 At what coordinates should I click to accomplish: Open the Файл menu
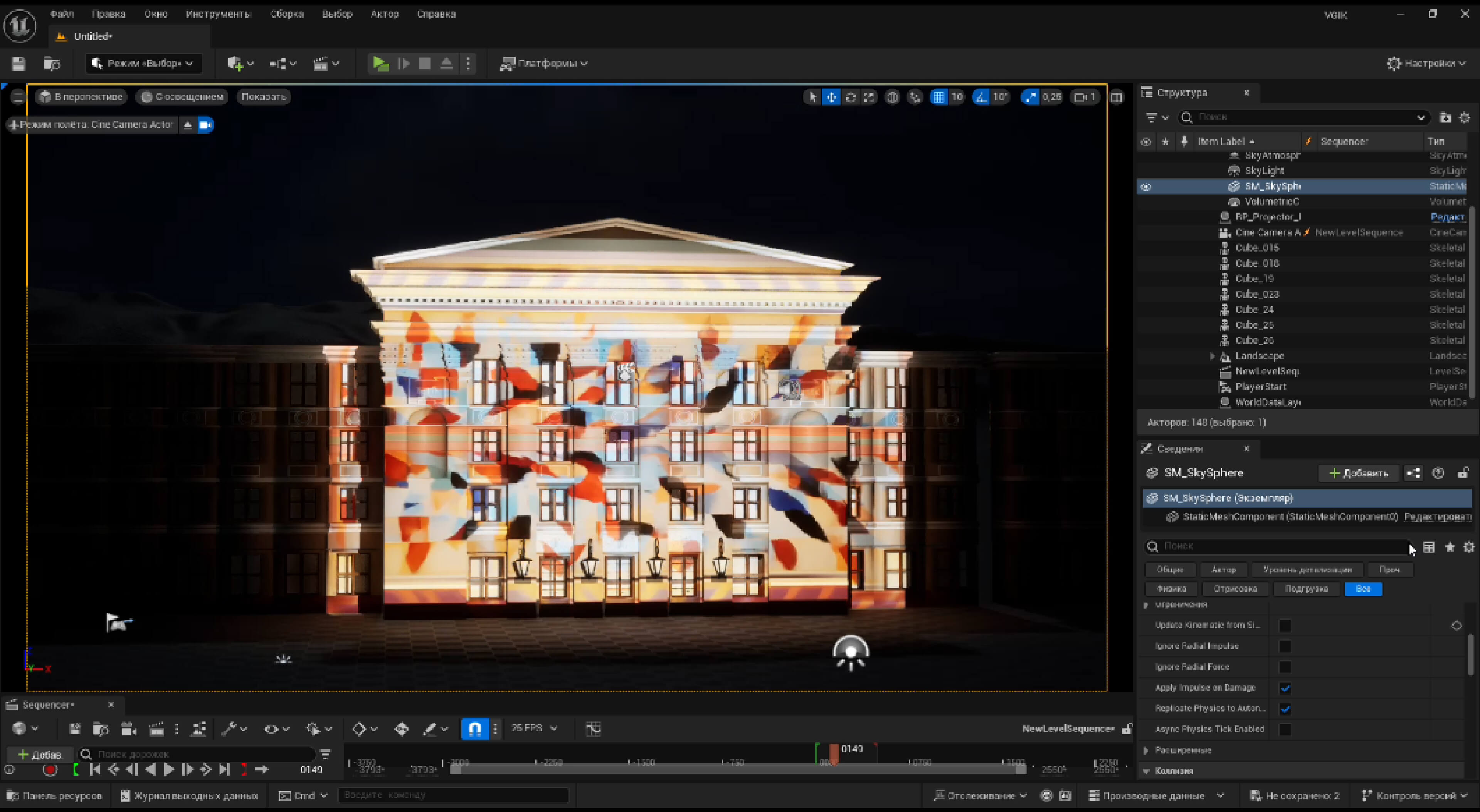62,14
